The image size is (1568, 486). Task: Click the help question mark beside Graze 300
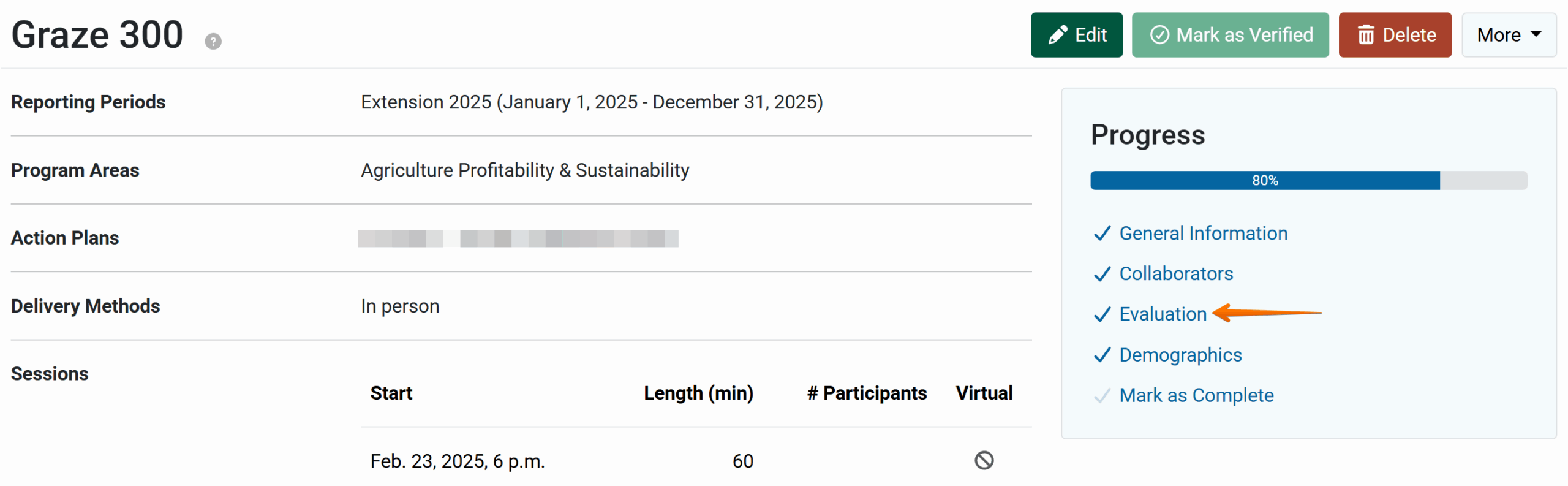[x=213, y=42]
